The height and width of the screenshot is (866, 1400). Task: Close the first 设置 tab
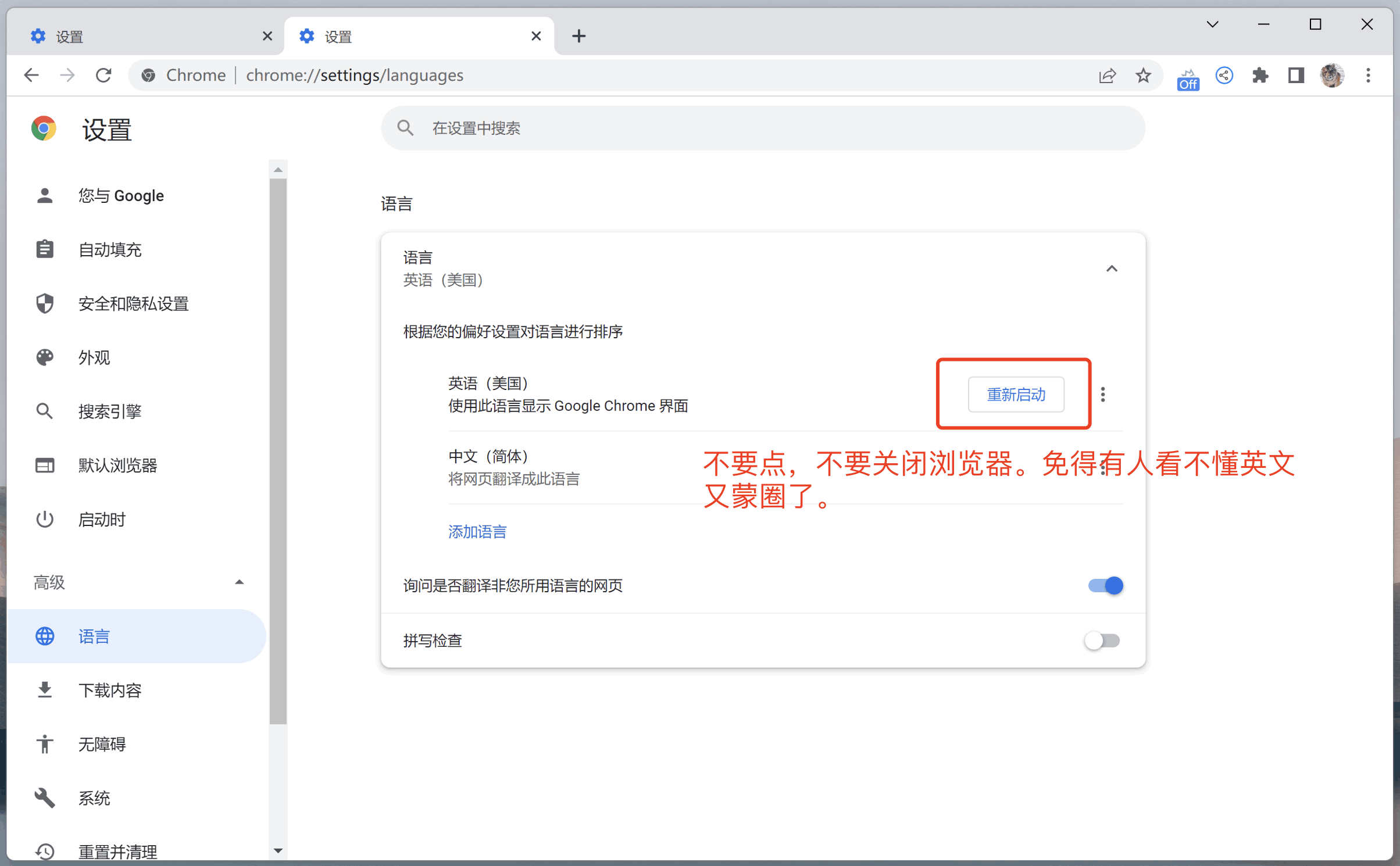267,36
